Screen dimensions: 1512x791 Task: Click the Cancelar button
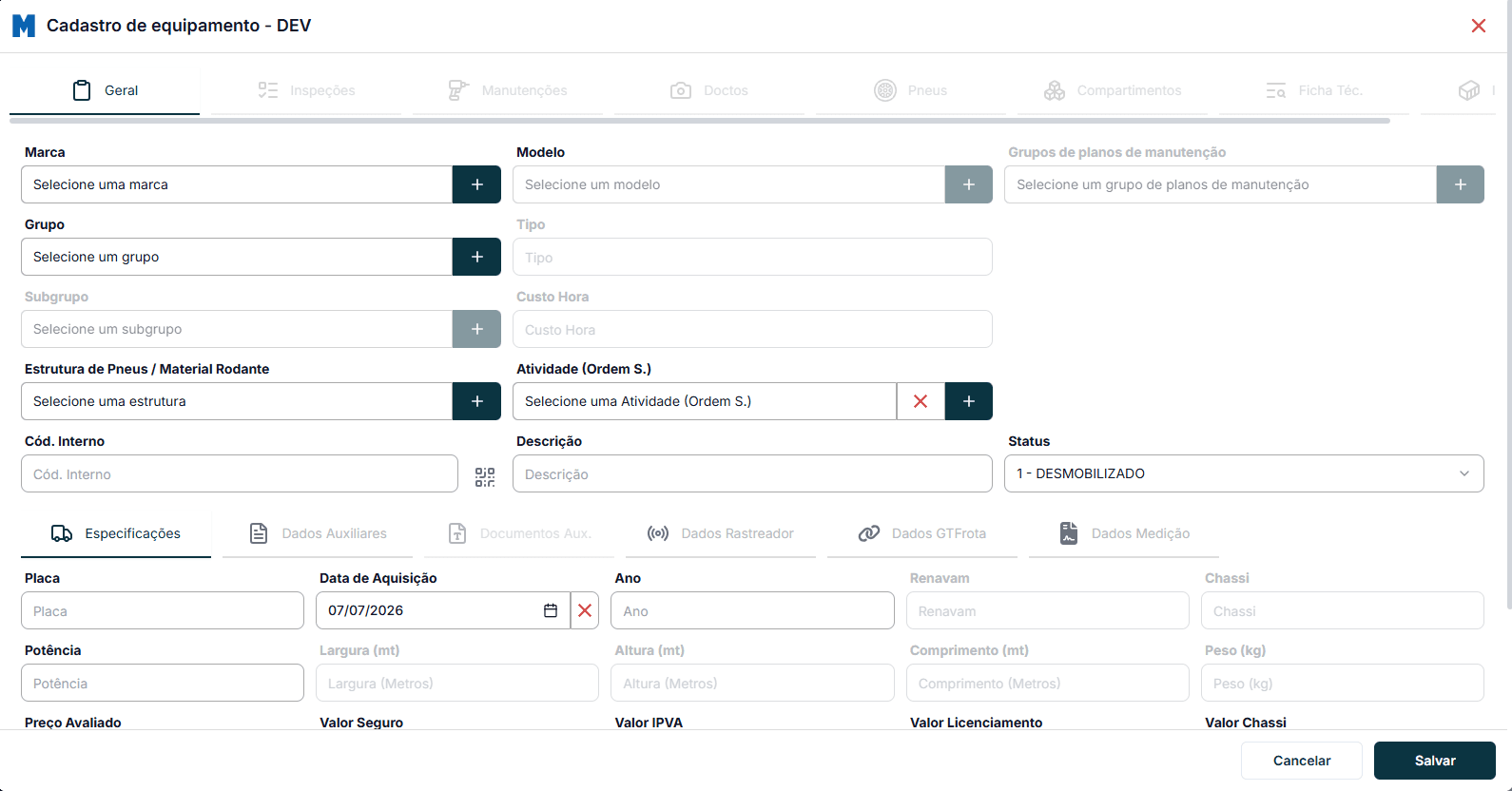[x=1302, y=761]
